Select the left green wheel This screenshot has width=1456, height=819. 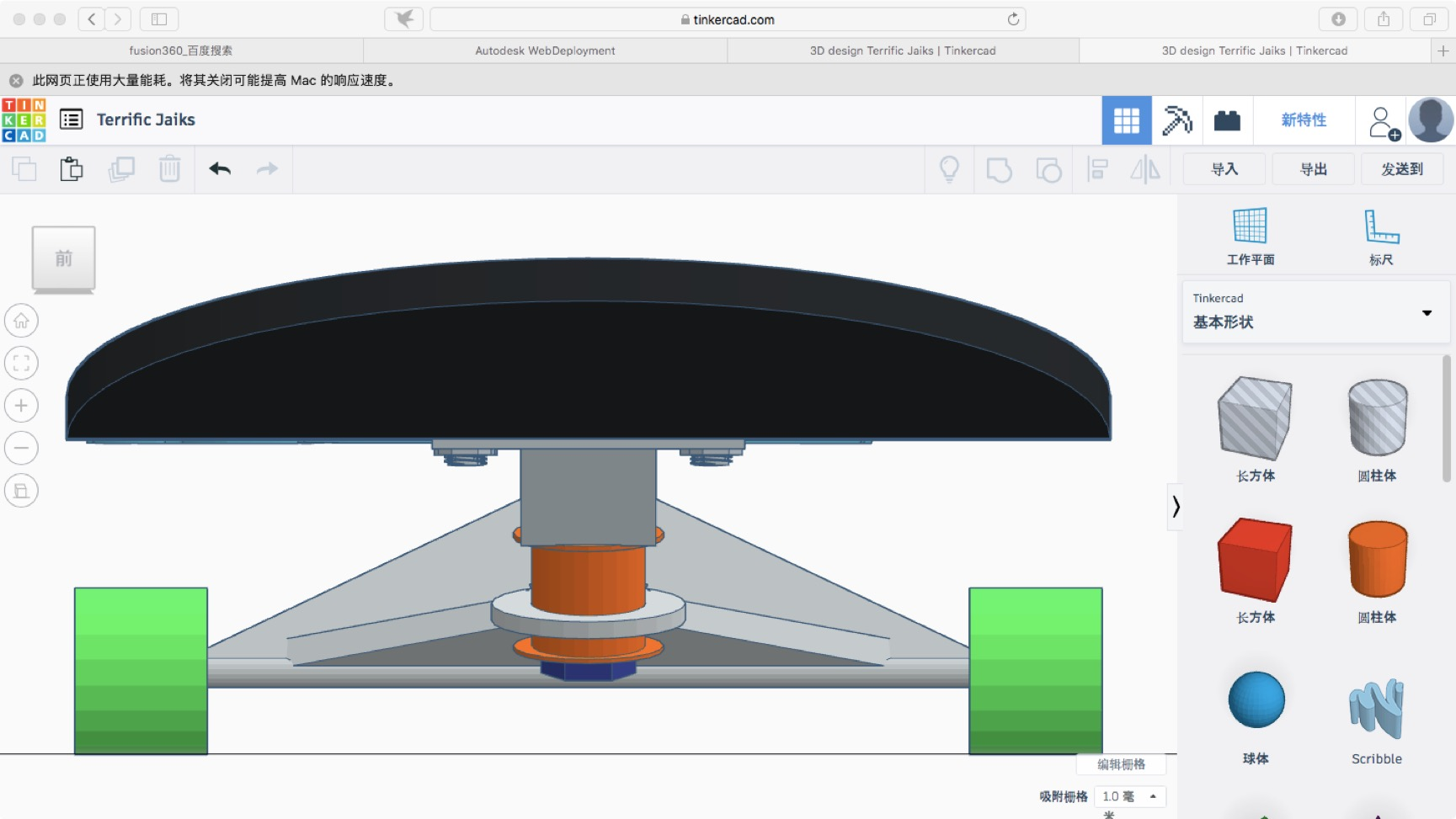click(141, 671)
